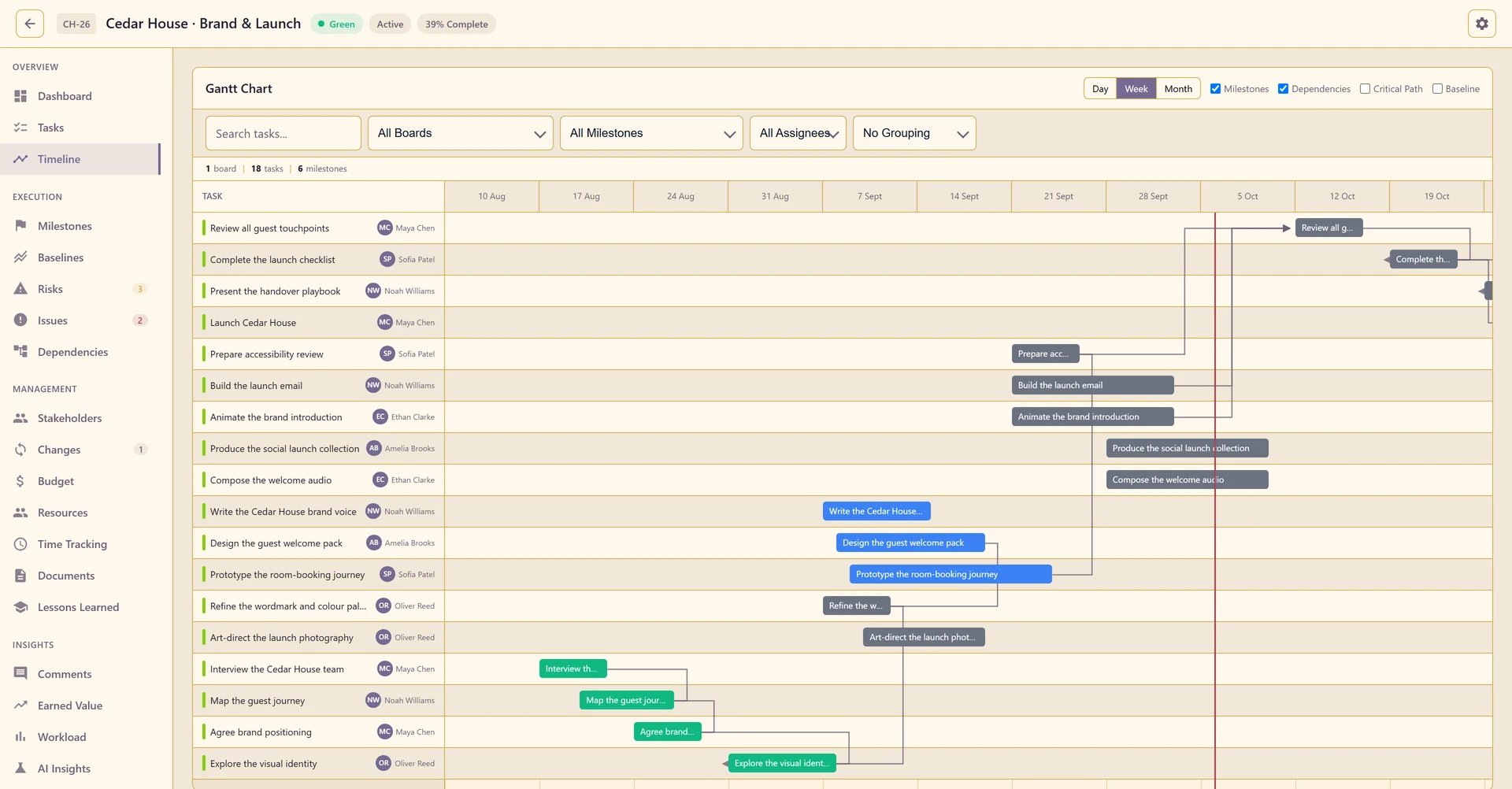Screen dimensions: 1512x789
Task: Open the Timeline sidebar item
Action: (x=80, y=159)
